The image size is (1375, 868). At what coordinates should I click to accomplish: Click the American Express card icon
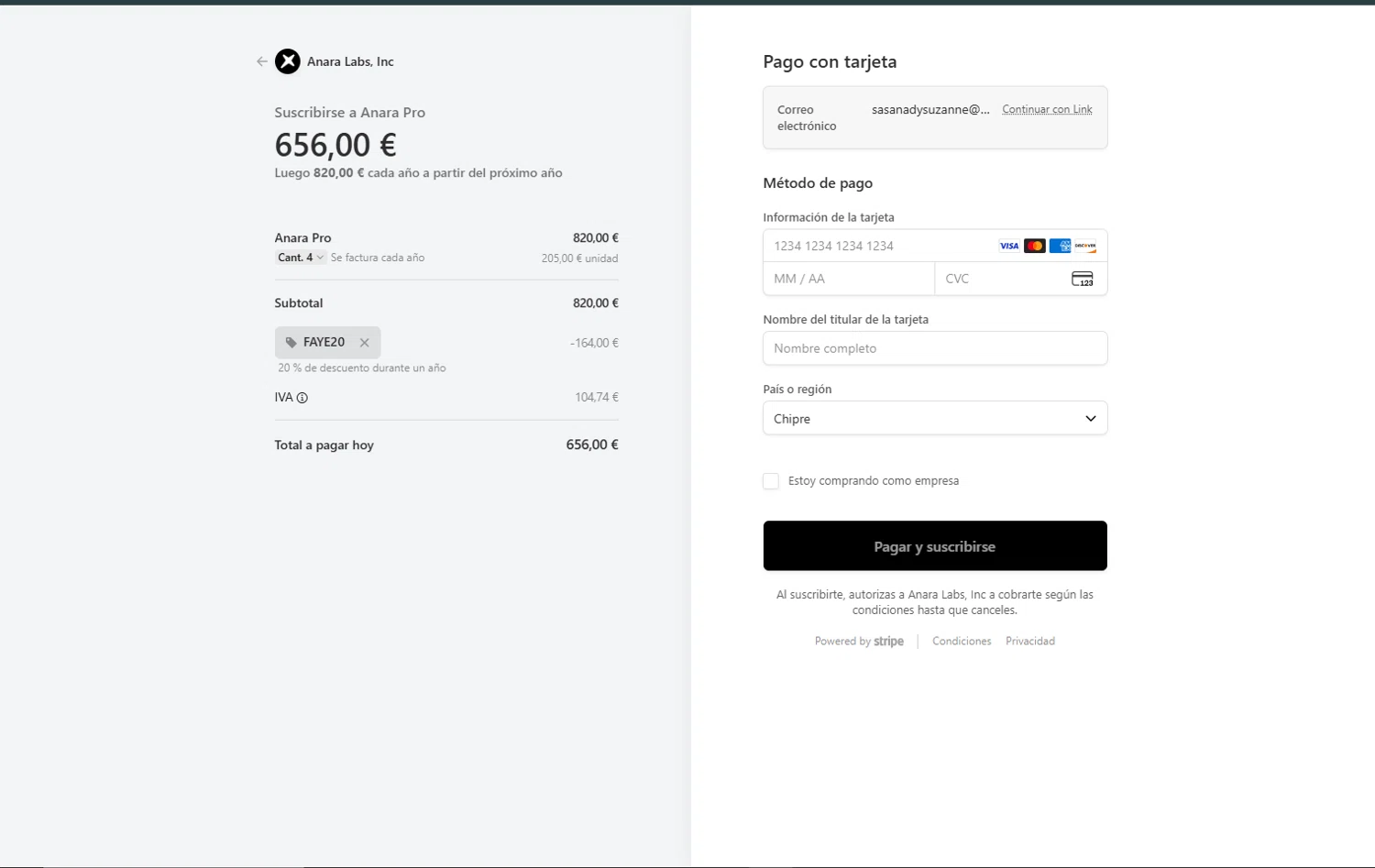[x=1060, y=246]
